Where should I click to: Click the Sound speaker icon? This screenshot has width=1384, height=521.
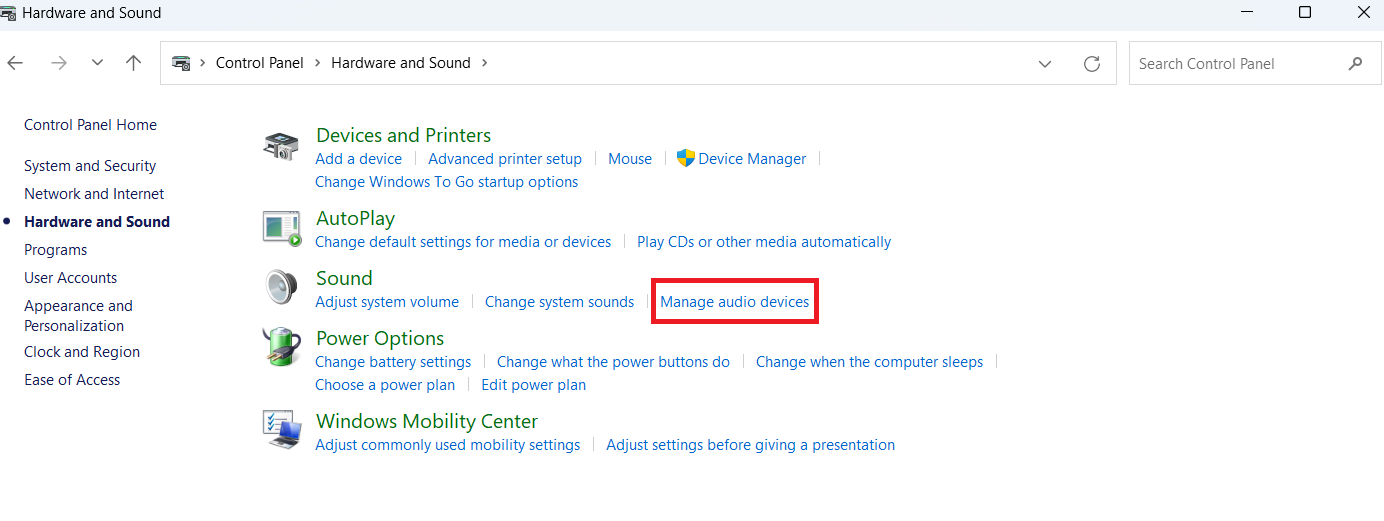tap(281, 288)
